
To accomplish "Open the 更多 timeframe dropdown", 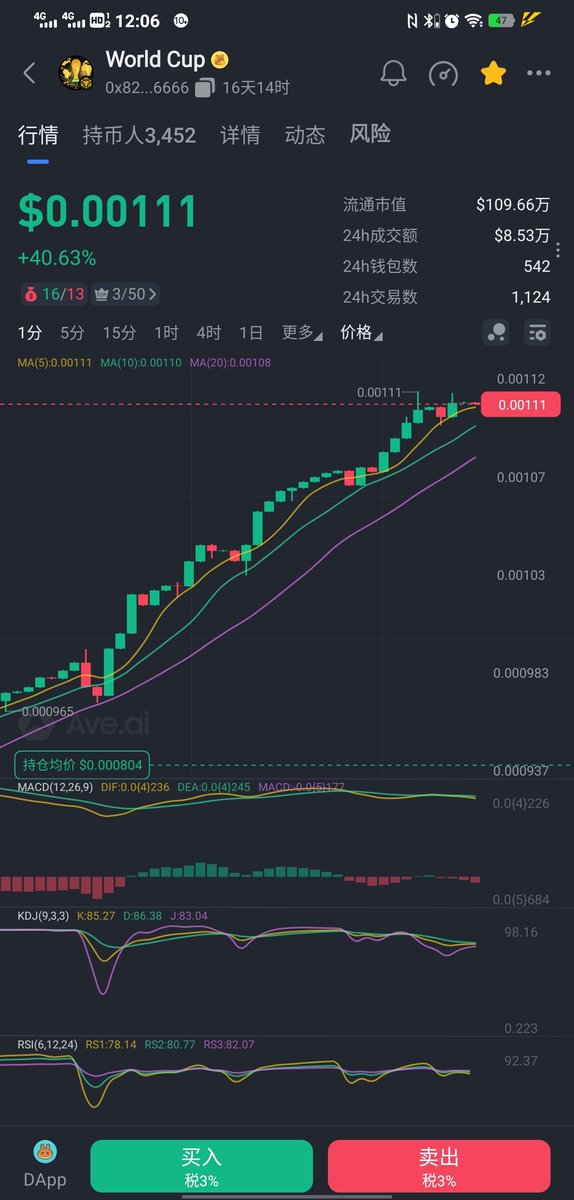I will tap(302, 333).
